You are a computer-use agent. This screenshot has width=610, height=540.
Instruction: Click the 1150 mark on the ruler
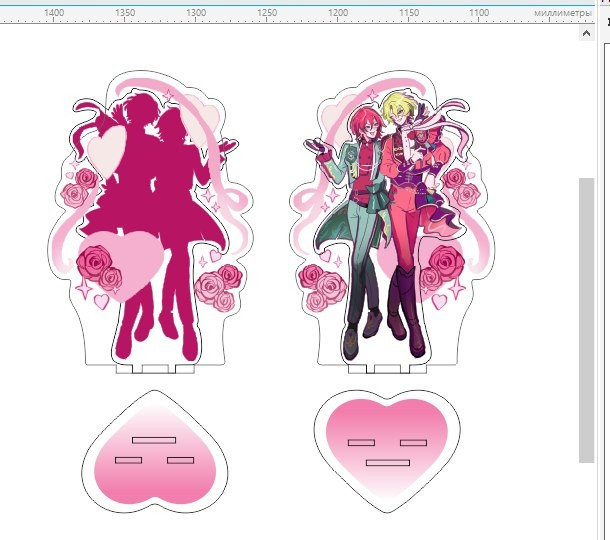pyautogui.click(x=409, y=12)
